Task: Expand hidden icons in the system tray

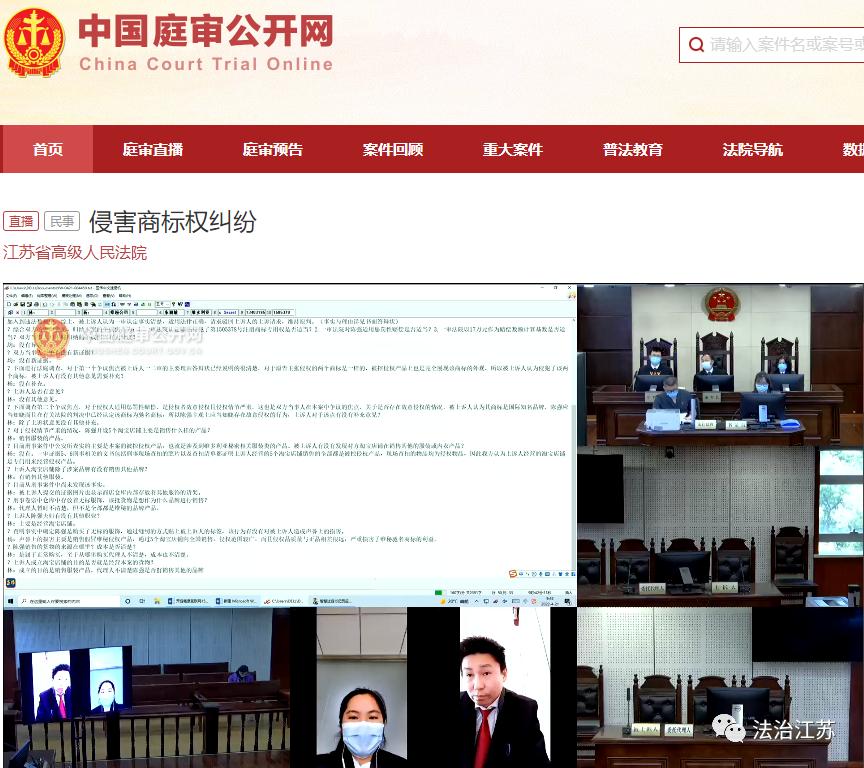Action: [476, 602]
